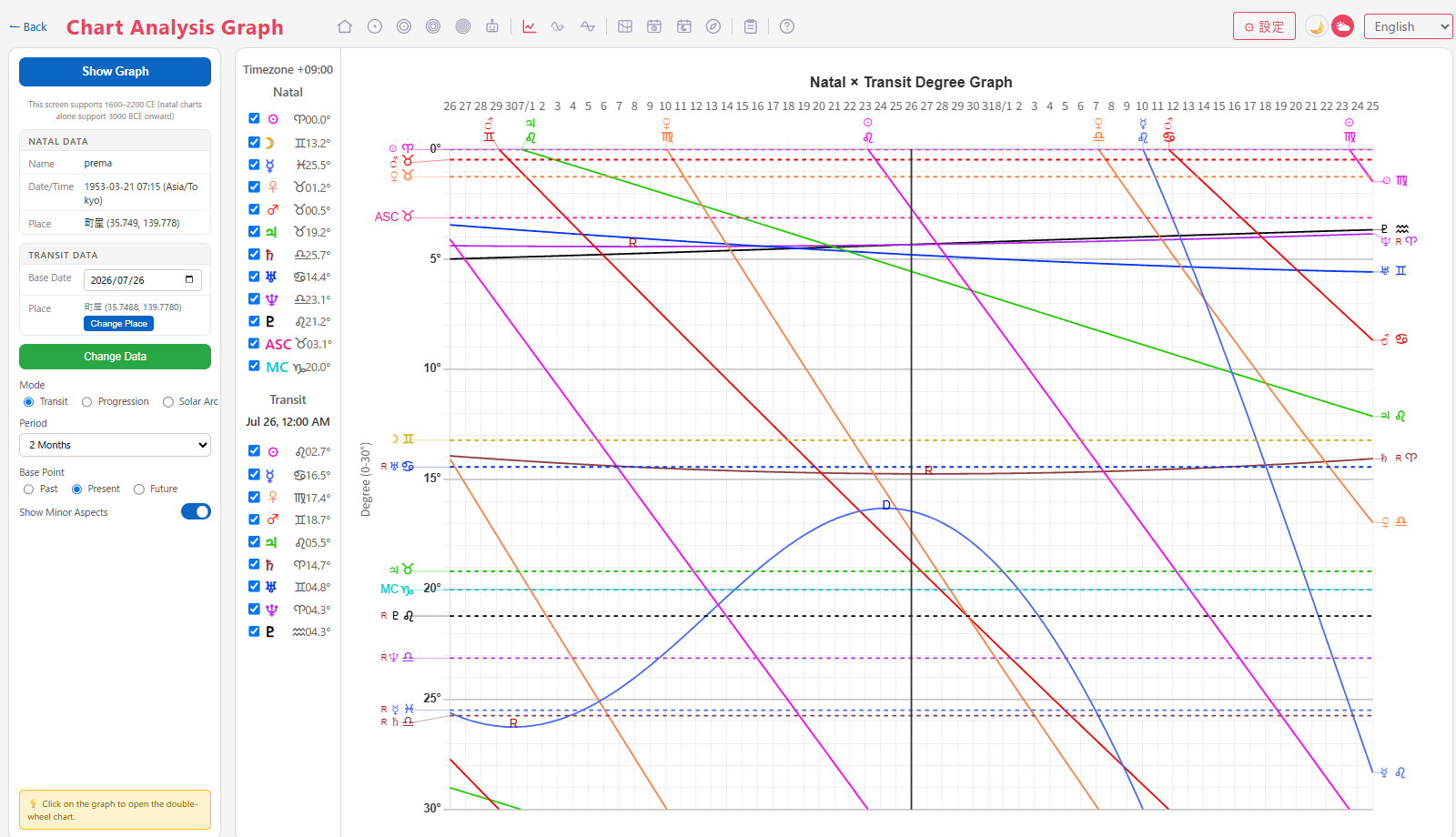Open the map grid icon
The width and height of the screenshot is (1456, 837).
point(625,26)
